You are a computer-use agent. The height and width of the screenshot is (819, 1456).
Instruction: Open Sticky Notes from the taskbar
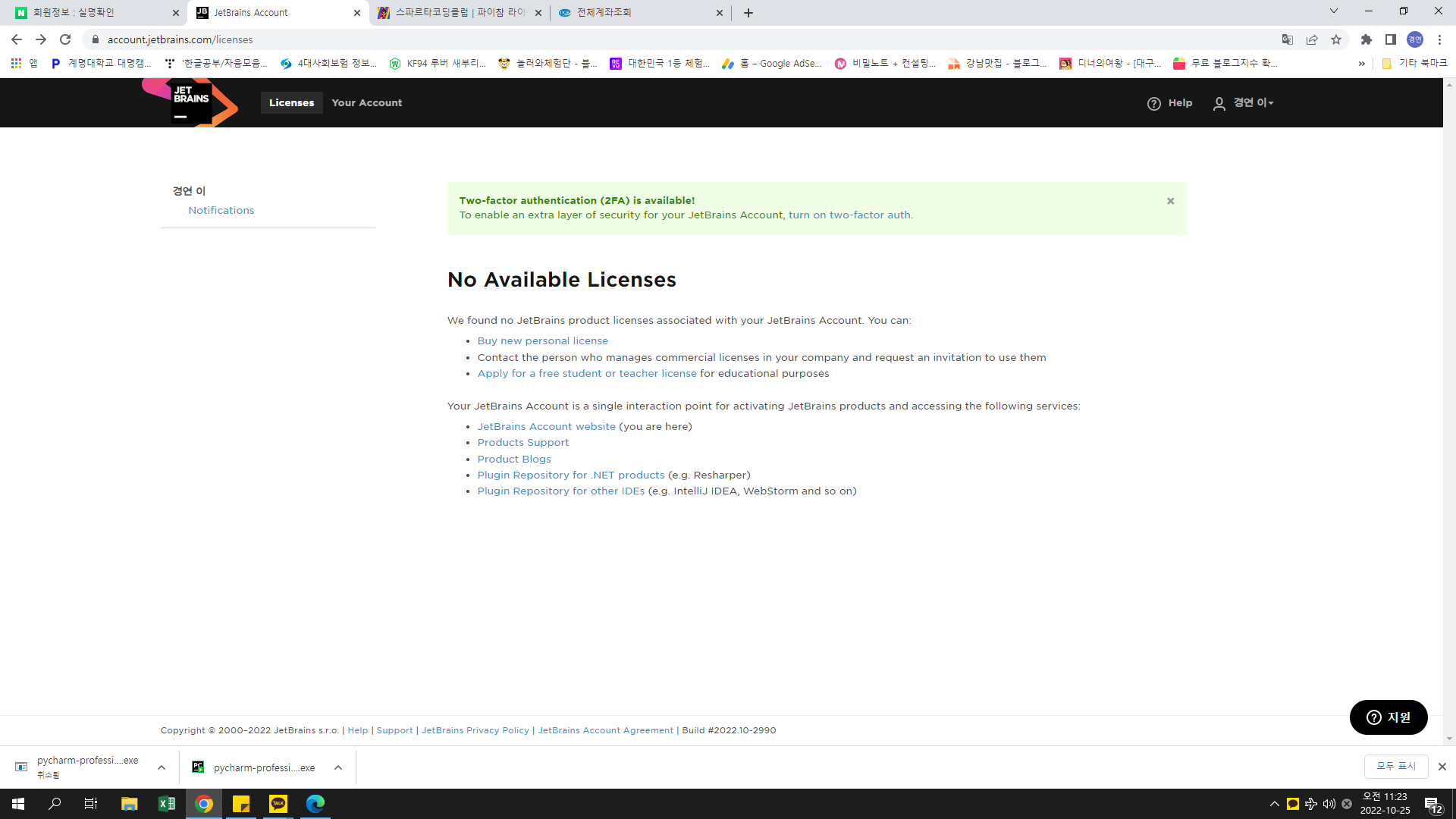coord(241,804)
